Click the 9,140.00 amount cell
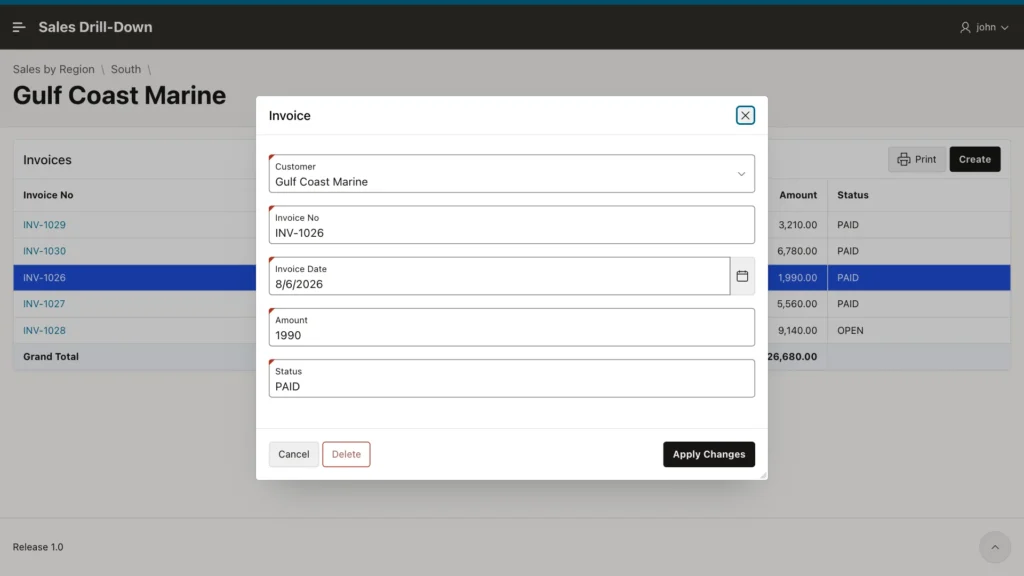 [x=797, y=330]
